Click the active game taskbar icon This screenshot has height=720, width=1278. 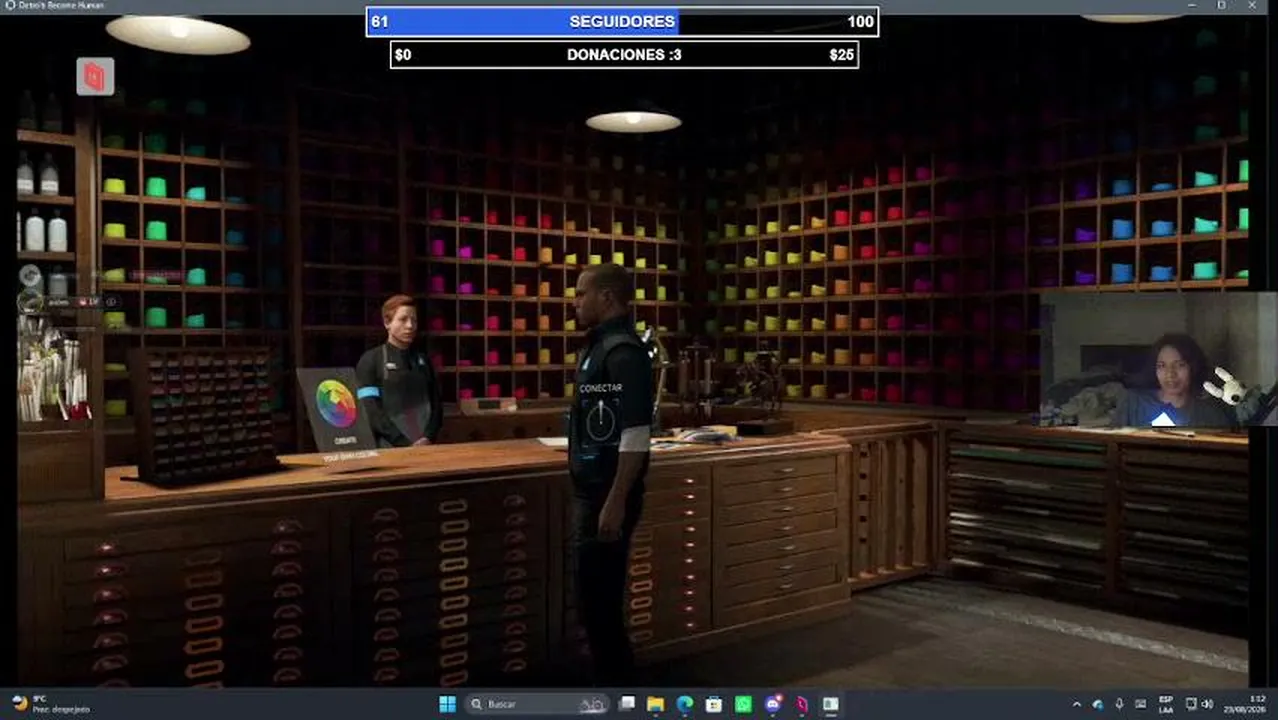831,704
